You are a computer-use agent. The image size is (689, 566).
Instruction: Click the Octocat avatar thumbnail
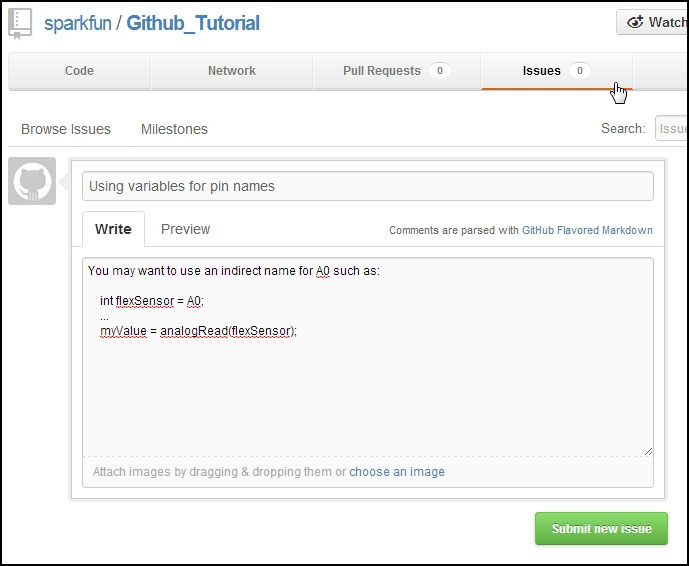click(32, 181)
